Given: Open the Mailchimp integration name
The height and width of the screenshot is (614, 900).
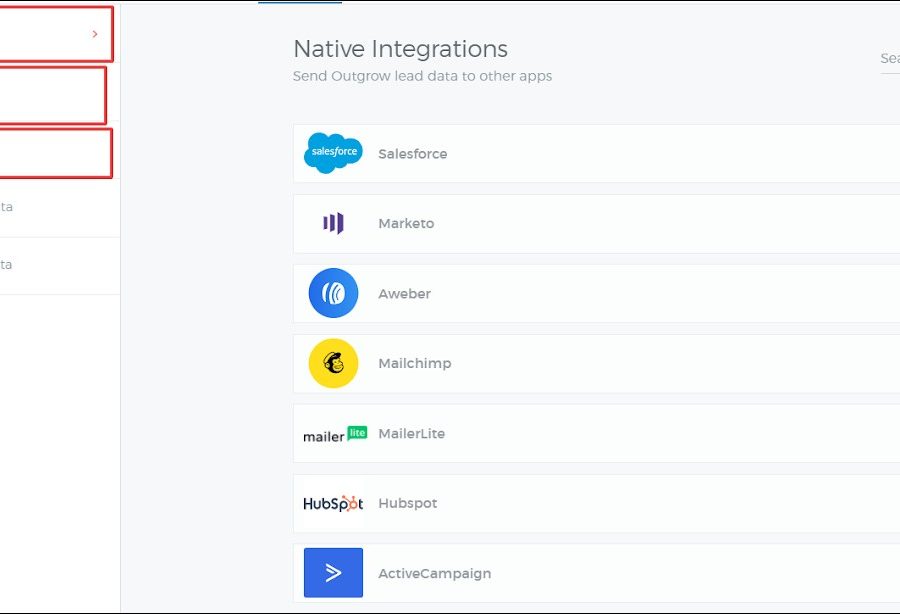Looking at the screenshot, I should click(x=414, y=364).
